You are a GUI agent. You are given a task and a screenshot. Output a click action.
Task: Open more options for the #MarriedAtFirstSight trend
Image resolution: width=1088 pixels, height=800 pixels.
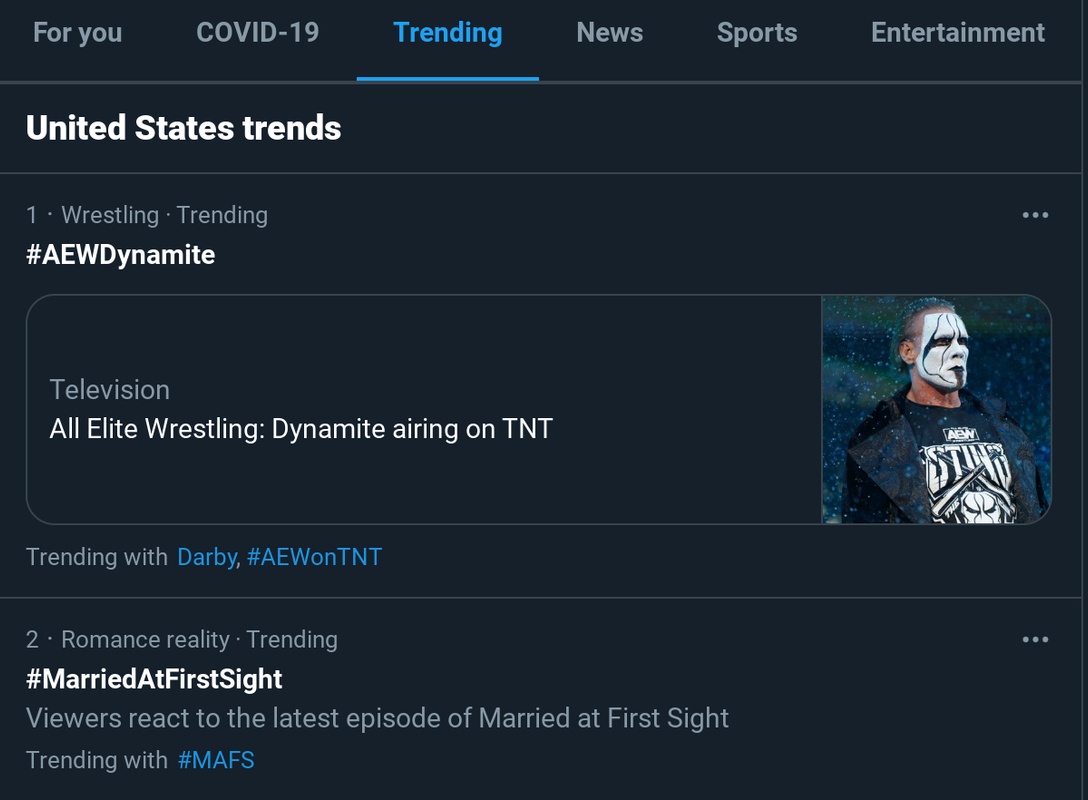tap(1035, 640)
